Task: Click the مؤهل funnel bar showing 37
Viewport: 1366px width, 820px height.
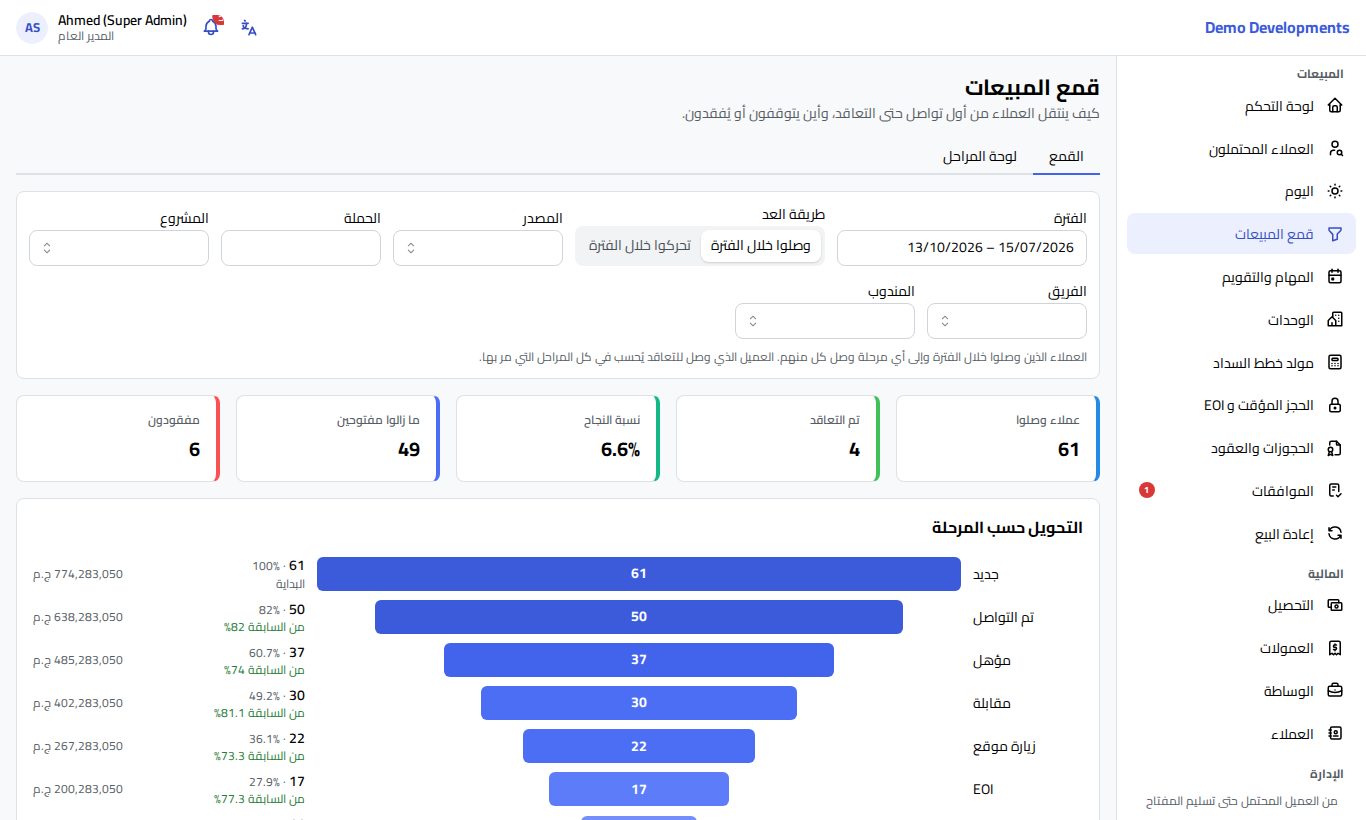Action: [639, 660]
